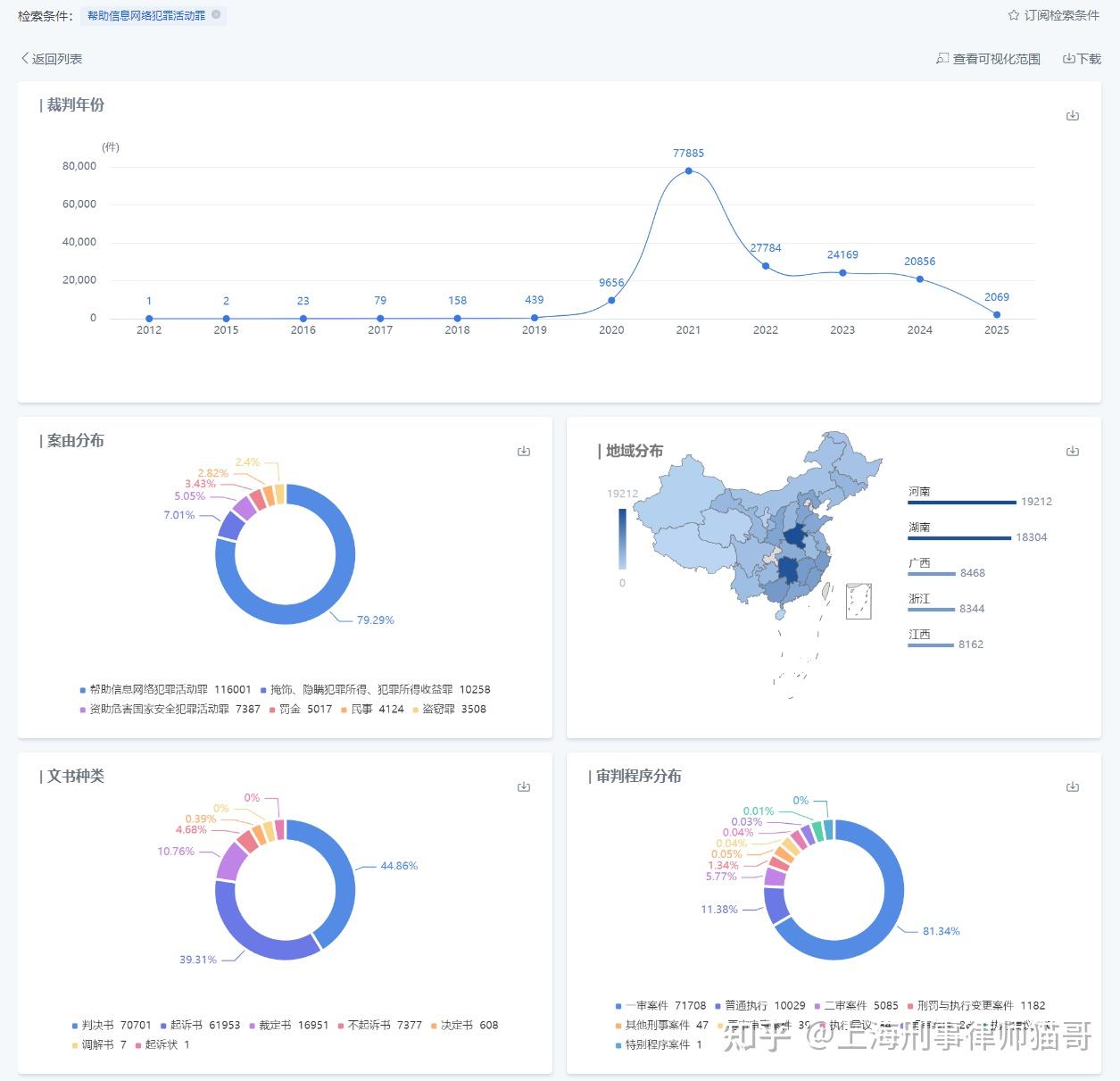Download the 案由分布 chart
The width and height of the screenshot is (1120, 1081).
click(x=524, y=452)
